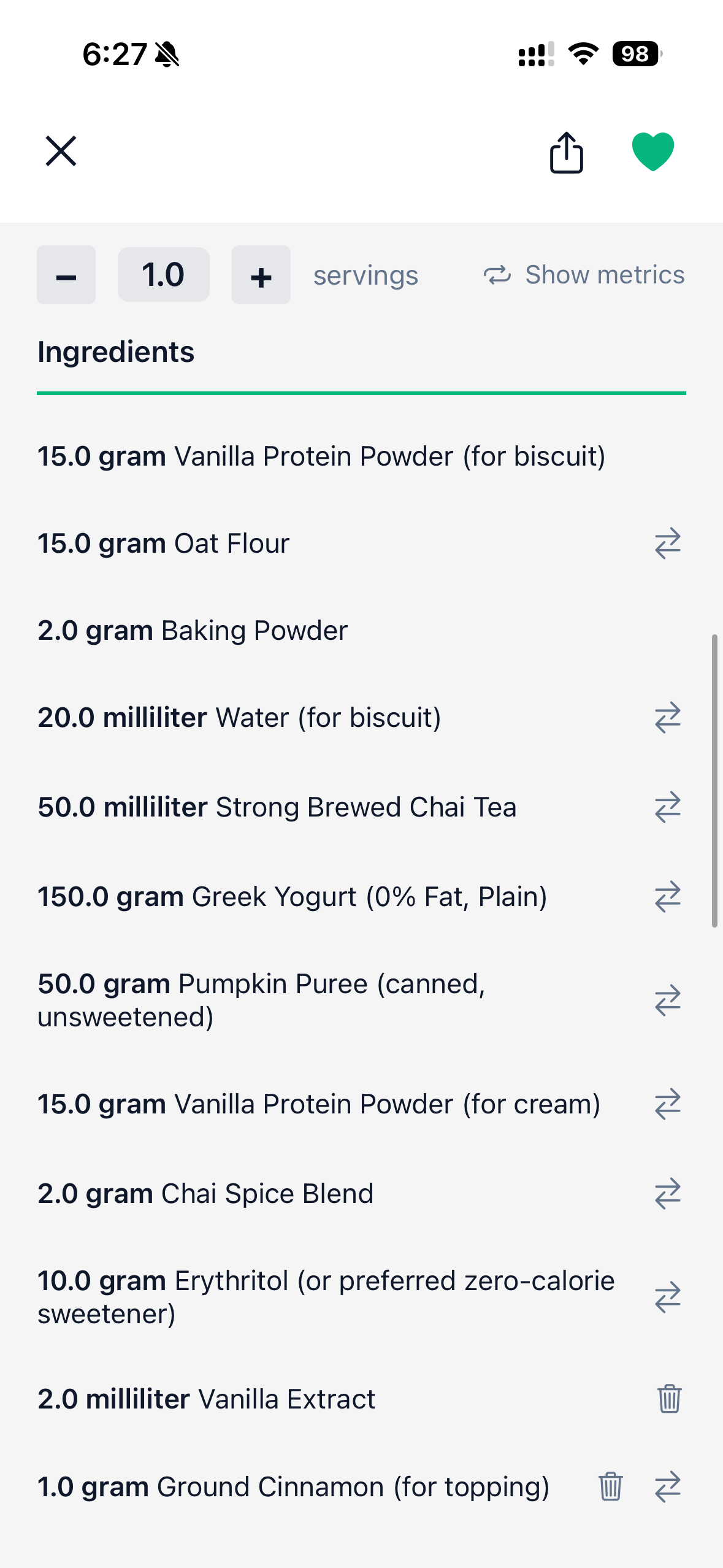
Task: Swap the Pumpkin Puree ingredient
Action: pos(667,1001)
